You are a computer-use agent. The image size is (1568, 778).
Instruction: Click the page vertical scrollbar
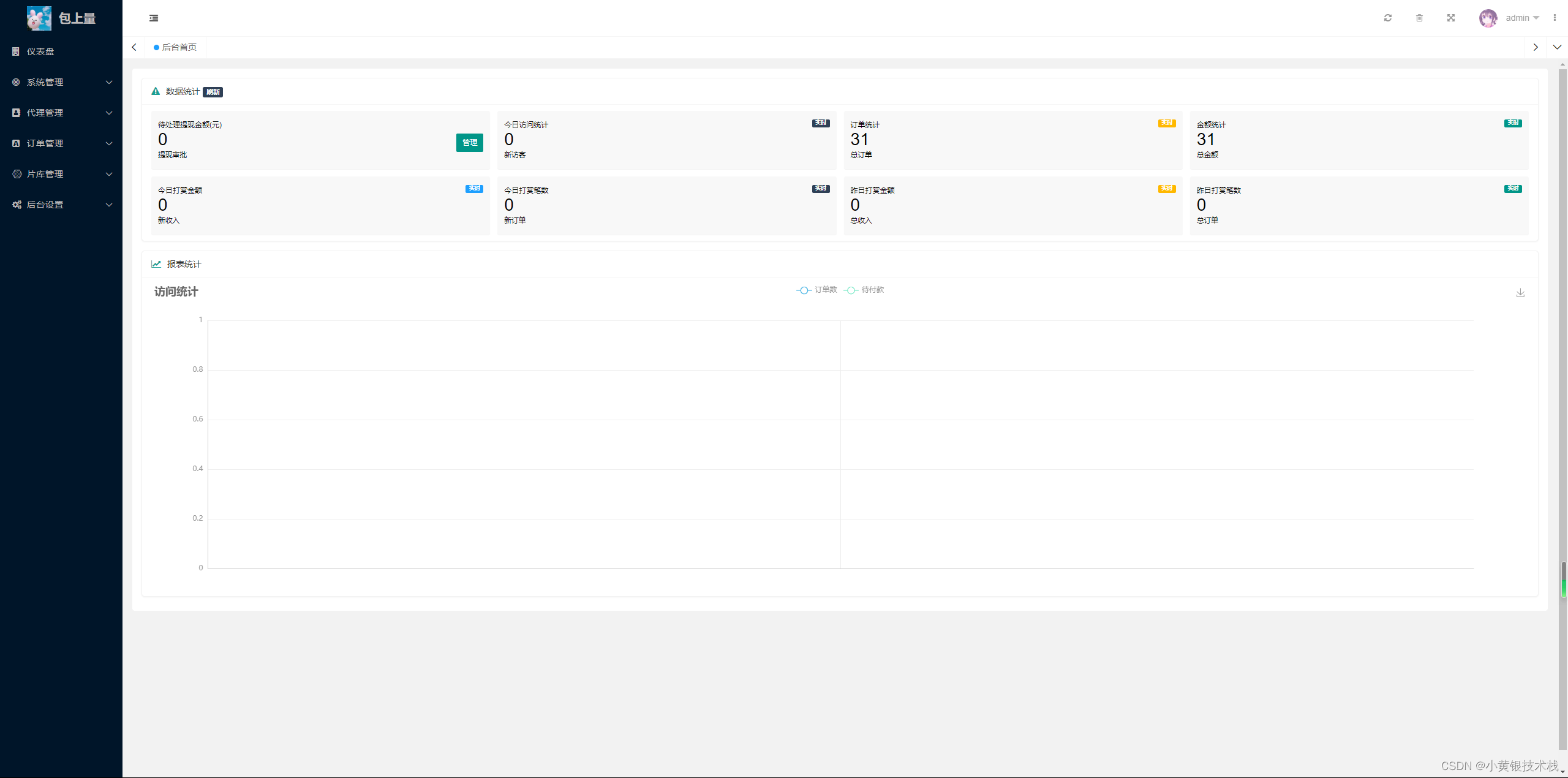tap(1563, 368)
